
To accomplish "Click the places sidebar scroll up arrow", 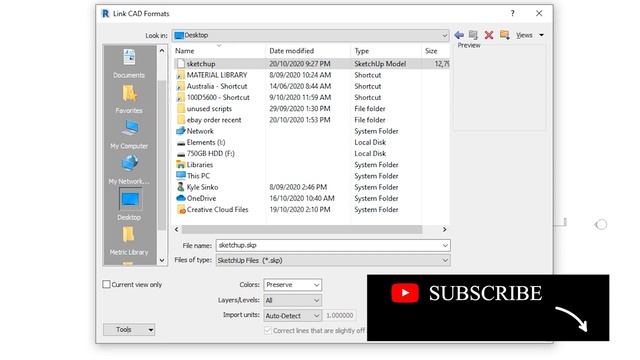I will (x=162, y=51).
